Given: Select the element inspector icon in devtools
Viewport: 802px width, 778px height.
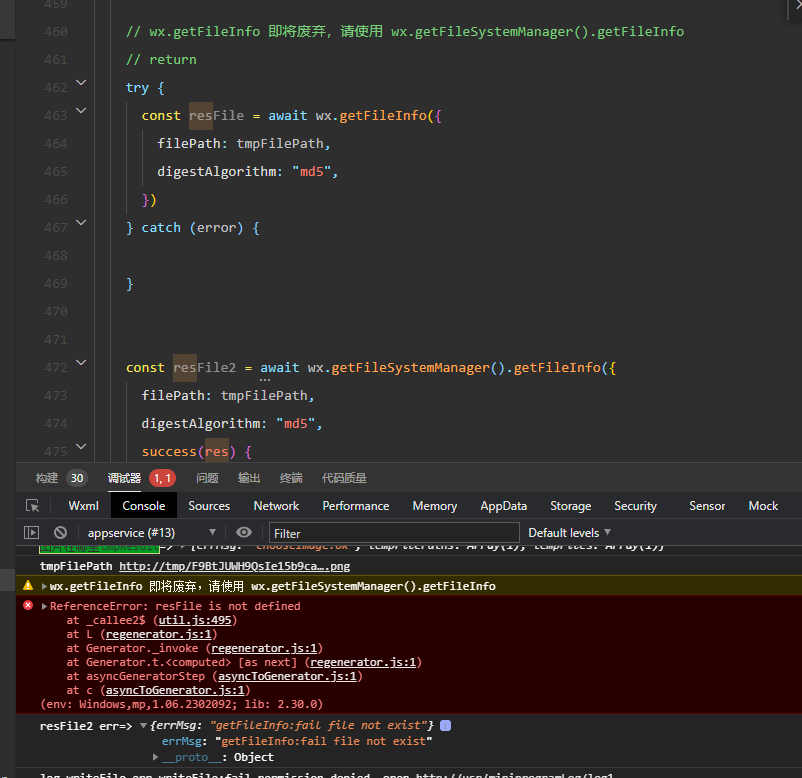Looking at the screenshot, I should coord(33,506).
